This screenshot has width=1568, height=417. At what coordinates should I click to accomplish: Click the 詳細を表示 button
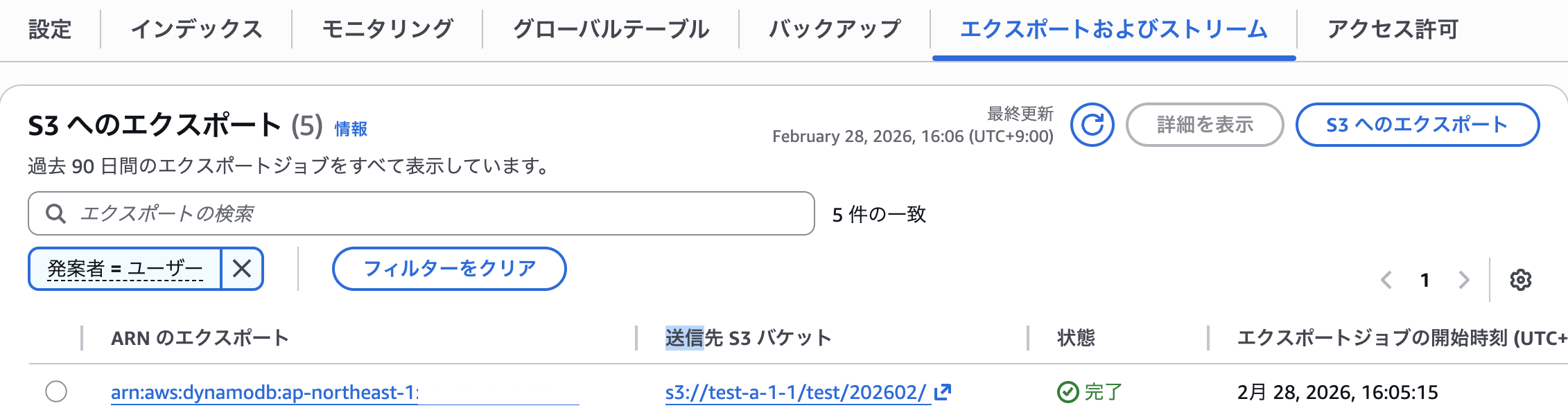[1203, 125]
